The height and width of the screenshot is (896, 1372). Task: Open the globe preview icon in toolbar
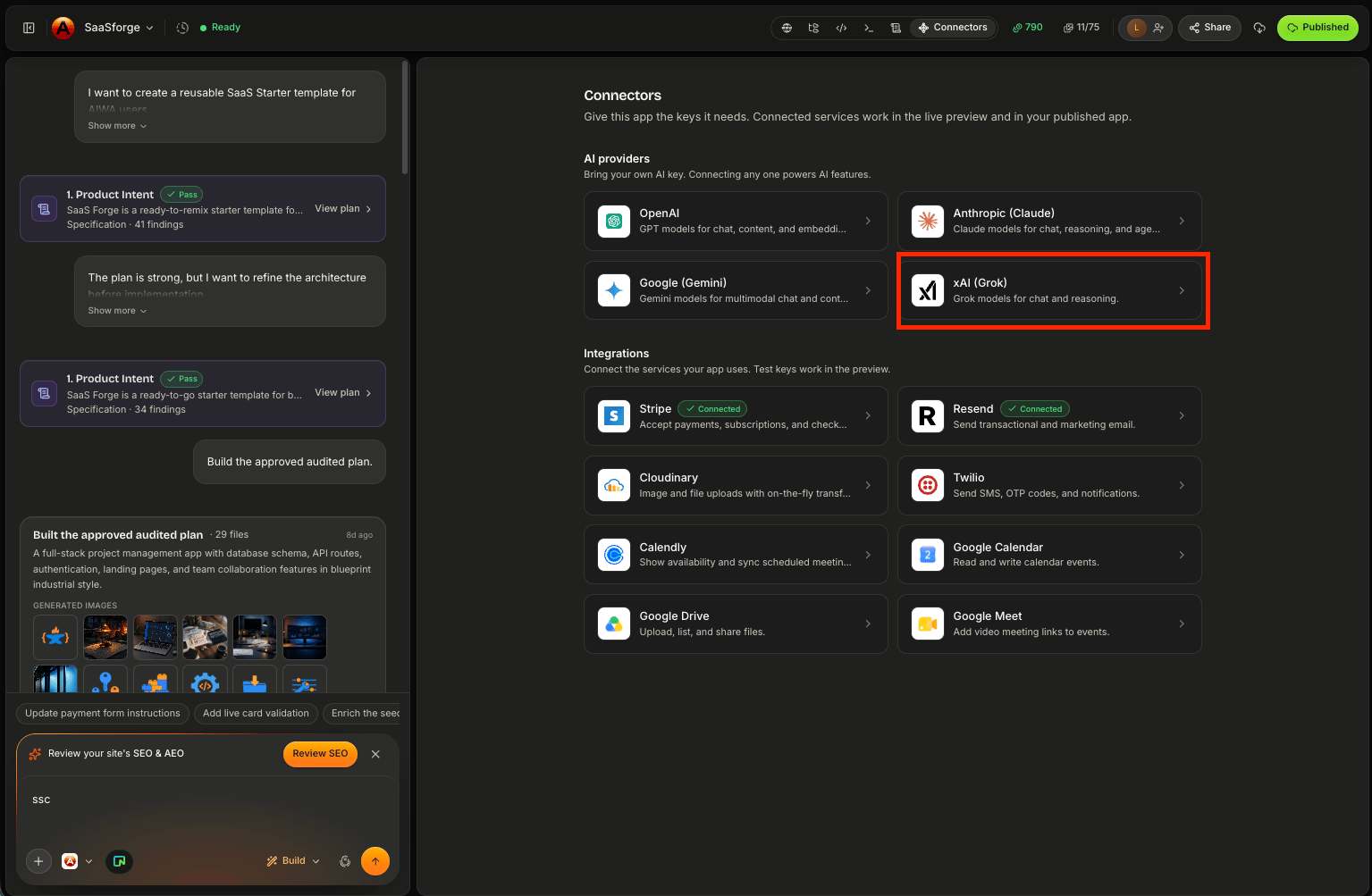pyautogui.click(x=787, y=28)
